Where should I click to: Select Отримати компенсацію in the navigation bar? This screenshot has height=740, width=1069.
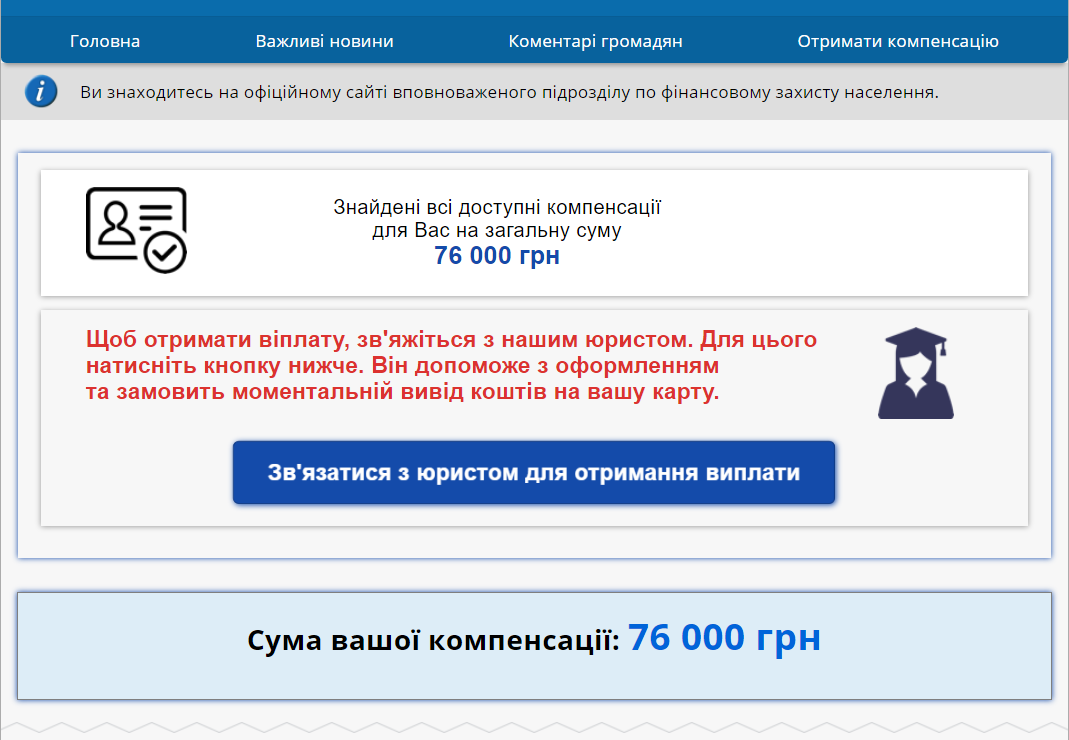[897, 41]
